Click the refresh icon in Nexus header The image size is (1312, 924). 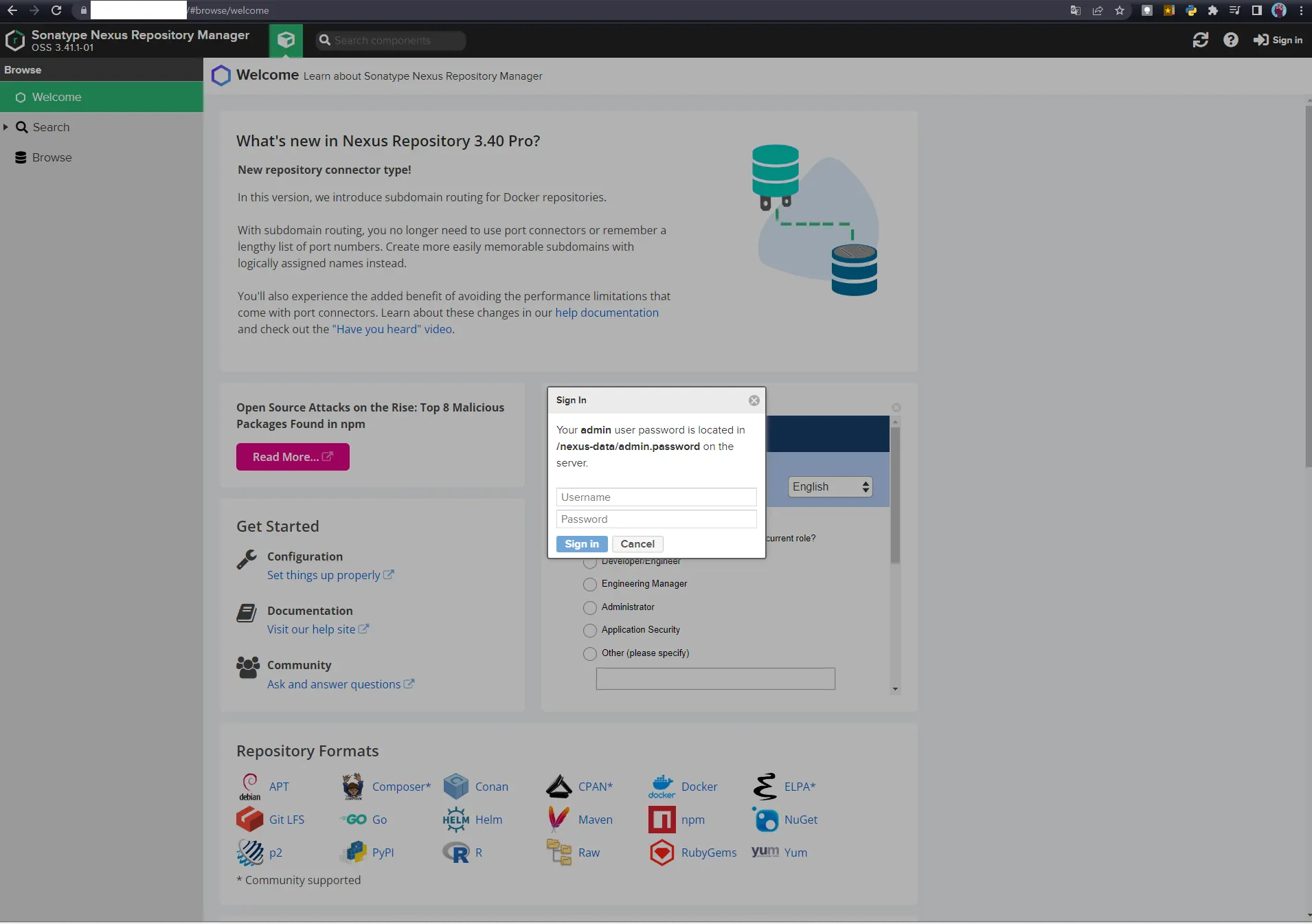tap(1200, 40)
